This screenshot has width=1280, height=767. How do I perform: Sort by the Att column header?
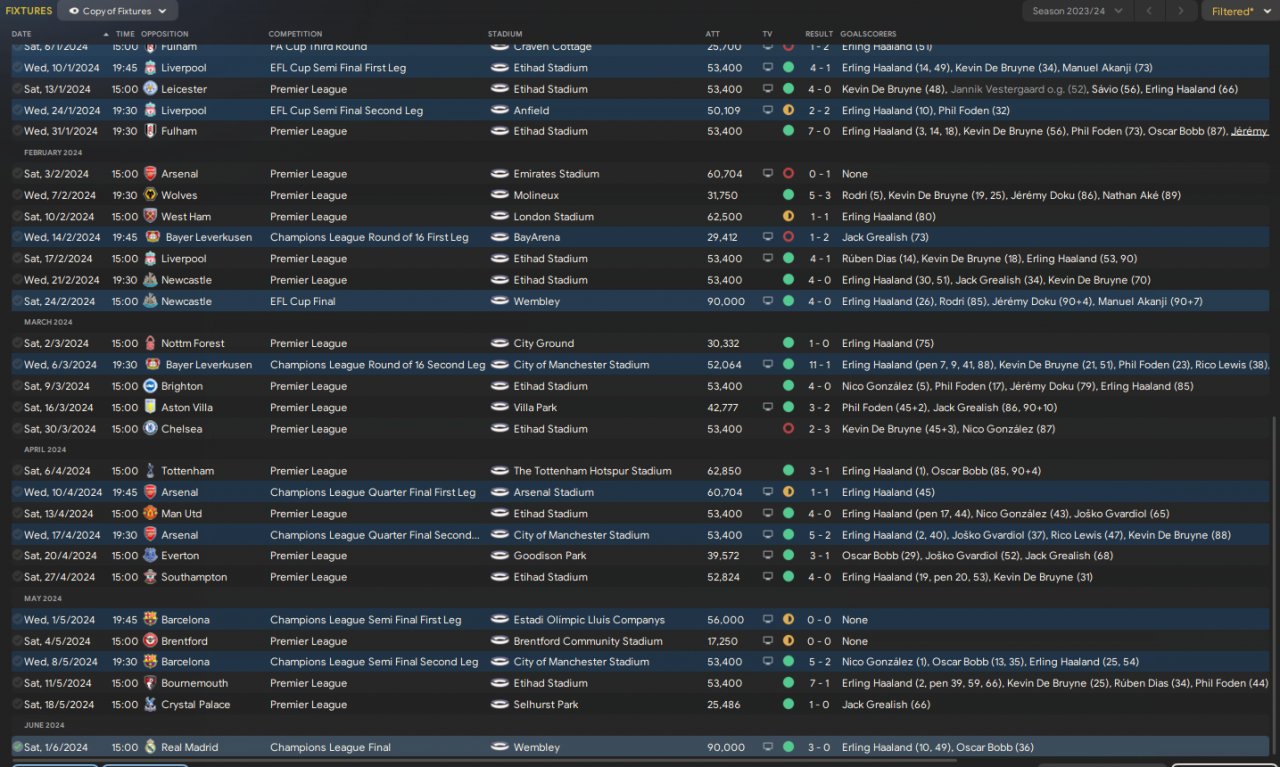[x=712, y=34]
